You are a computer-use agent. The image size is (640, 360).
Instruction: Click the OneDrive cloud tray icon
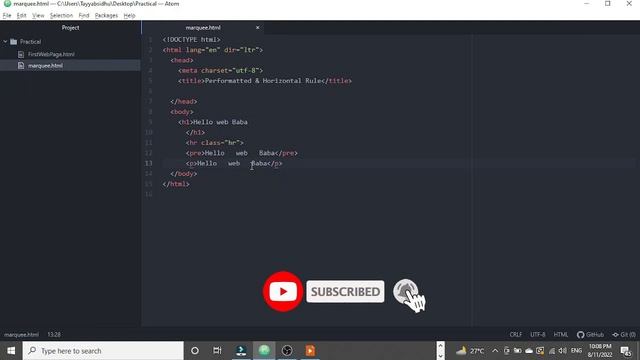pos(529,351)
